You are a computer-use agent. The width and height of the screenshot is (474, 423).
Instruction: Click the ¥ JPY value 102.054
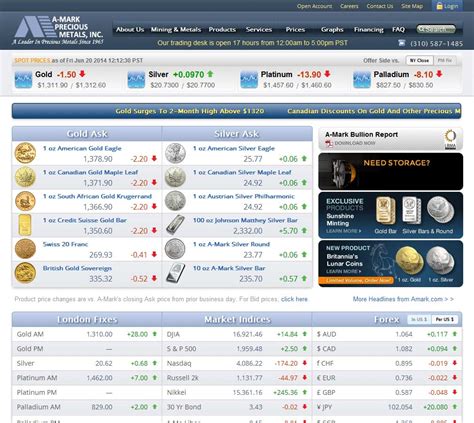400,407
